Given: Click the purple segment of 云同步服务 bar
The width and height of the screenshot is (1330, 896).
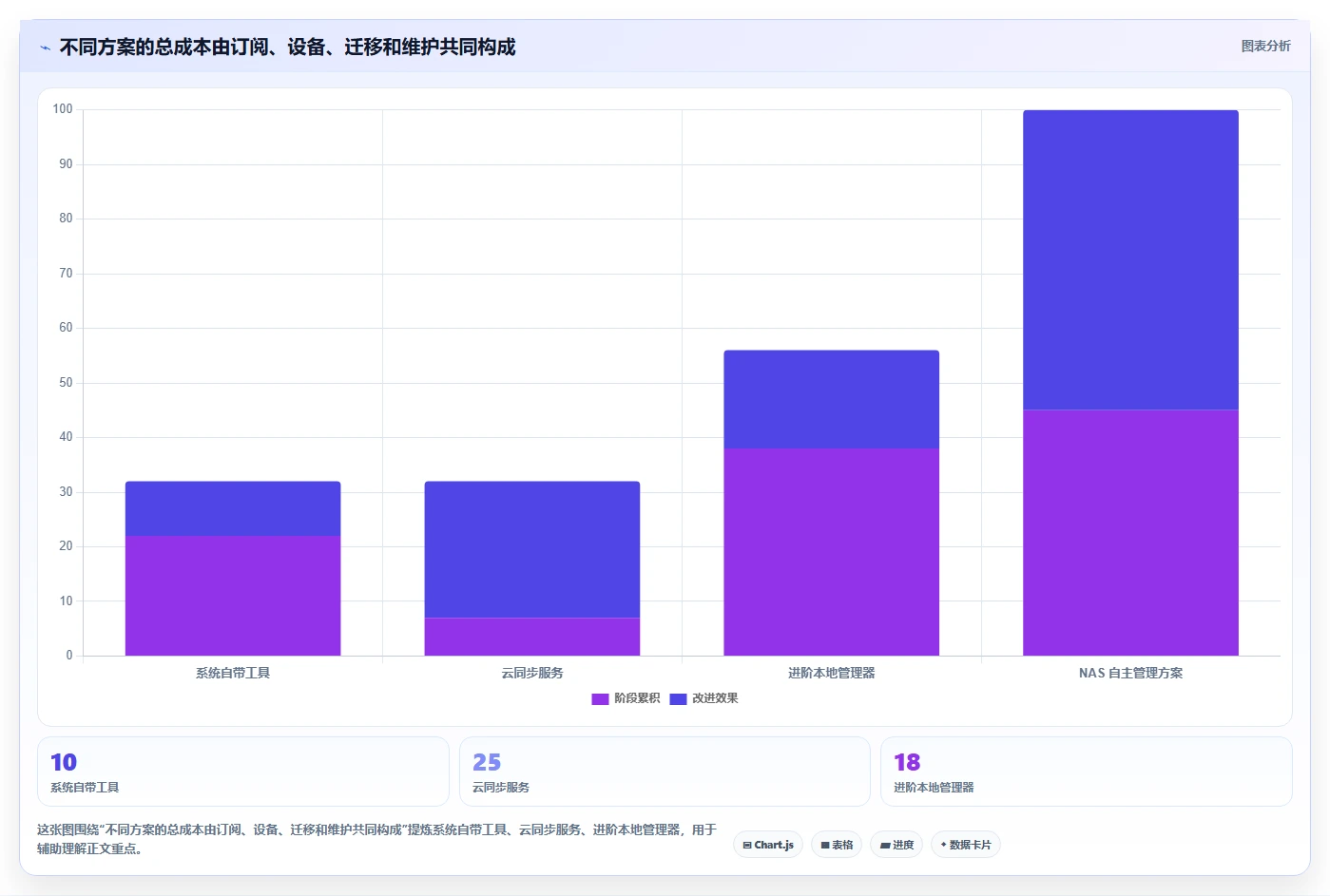Looking at the screenshot, I should coord(532,637).
